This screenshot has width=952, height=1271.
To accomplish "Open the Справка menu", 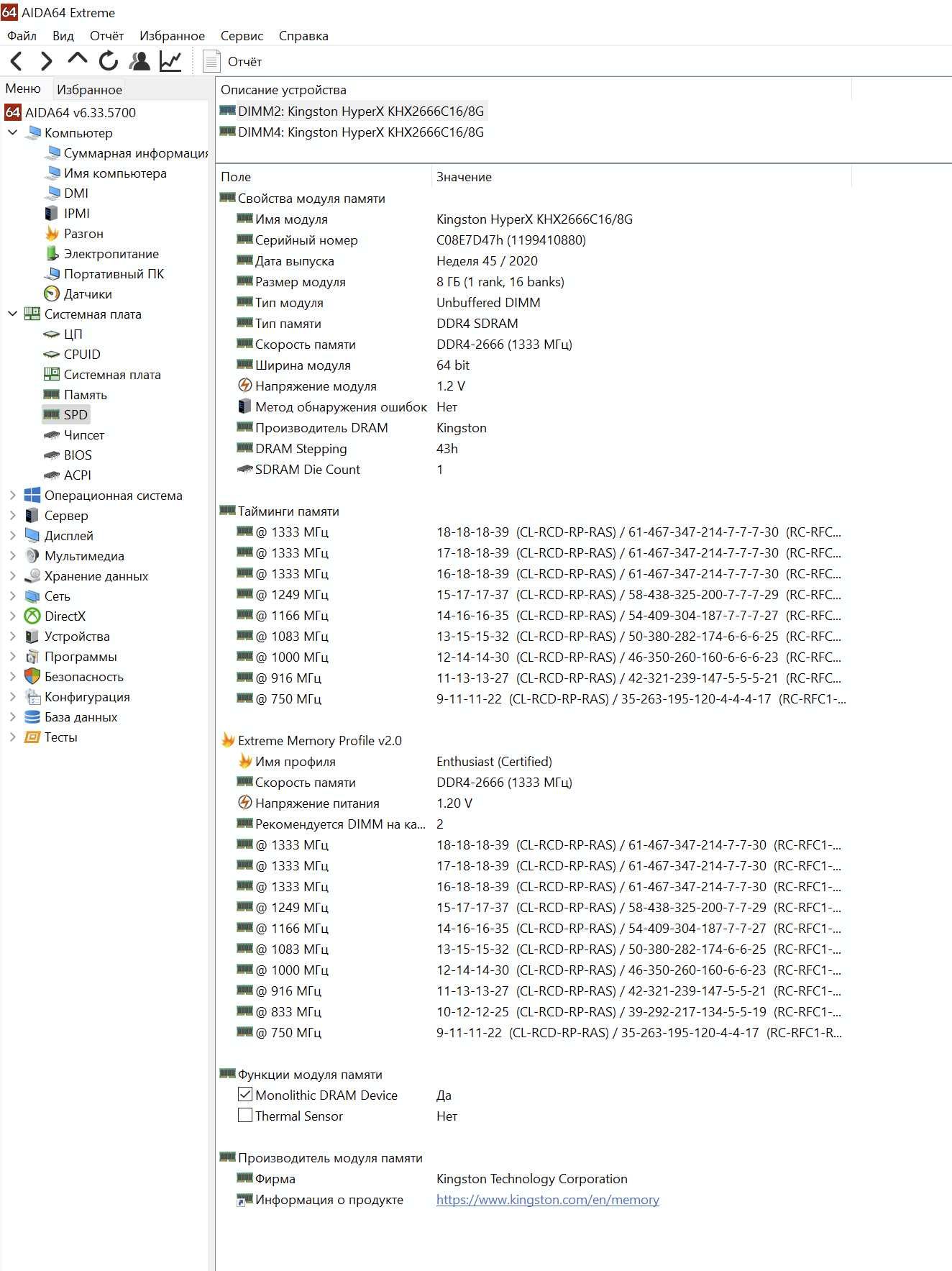I will pos(303,35).
